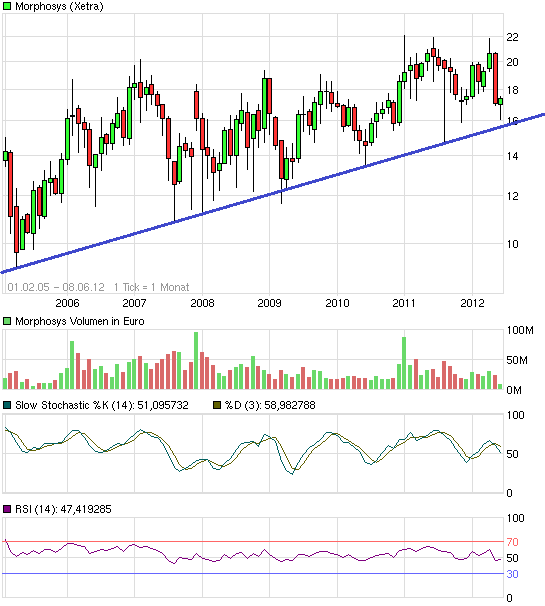Click the tallest green volume bar in 2008
This screenshot has width=545, height=606.
(x=196, y=360)
